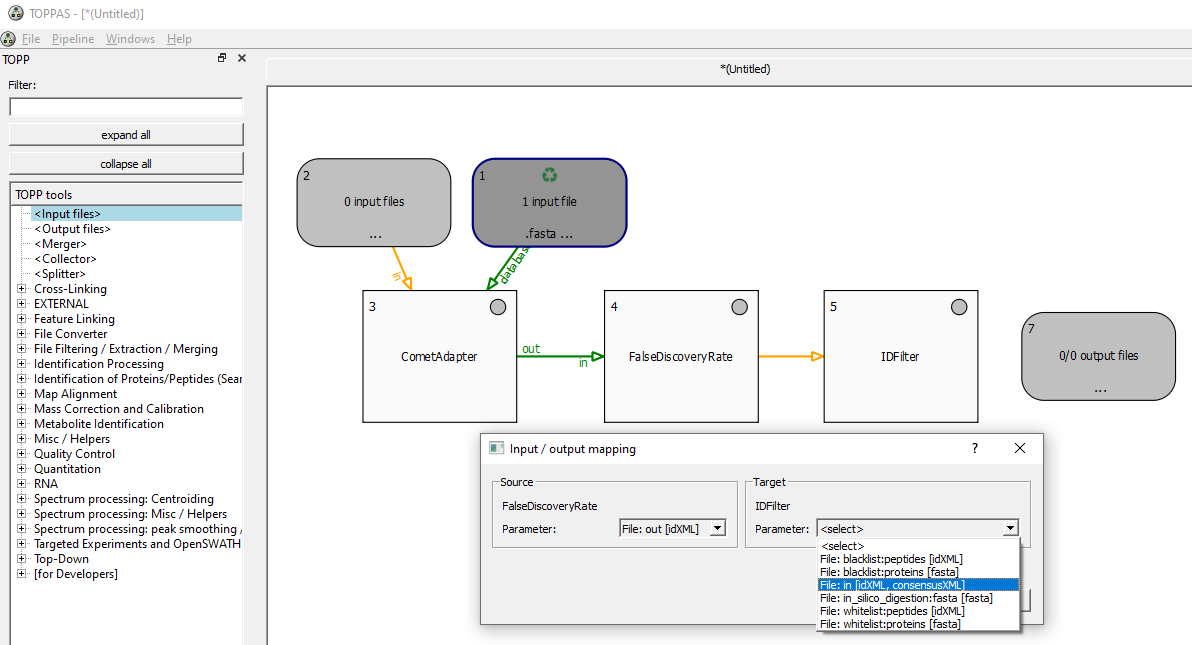Close the TOPP side panel
Viewport: 1192px width, 645px height.
(242, 59)
